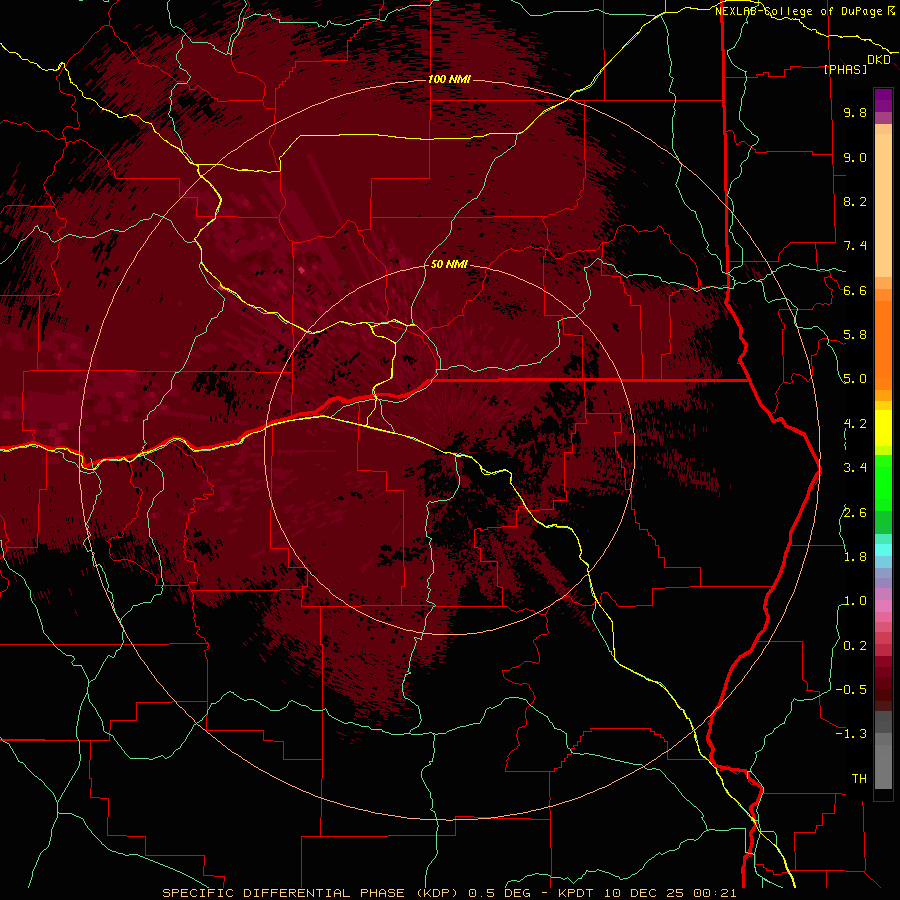Viewport: 900px width, 900px height.
Task: Click the KPDT station identifier
Action: click(x=577, y=893)
